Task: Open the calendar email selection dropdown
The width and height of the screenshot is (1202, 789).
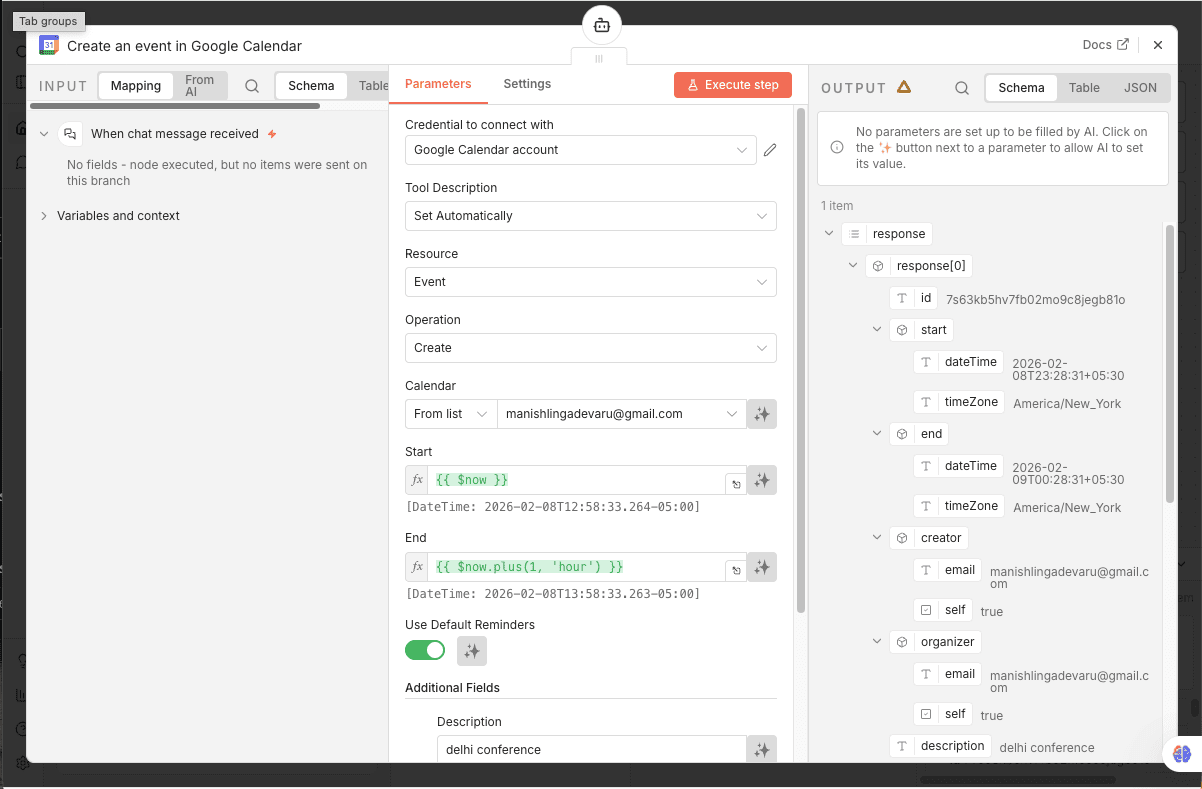Action: pos(621,414)
